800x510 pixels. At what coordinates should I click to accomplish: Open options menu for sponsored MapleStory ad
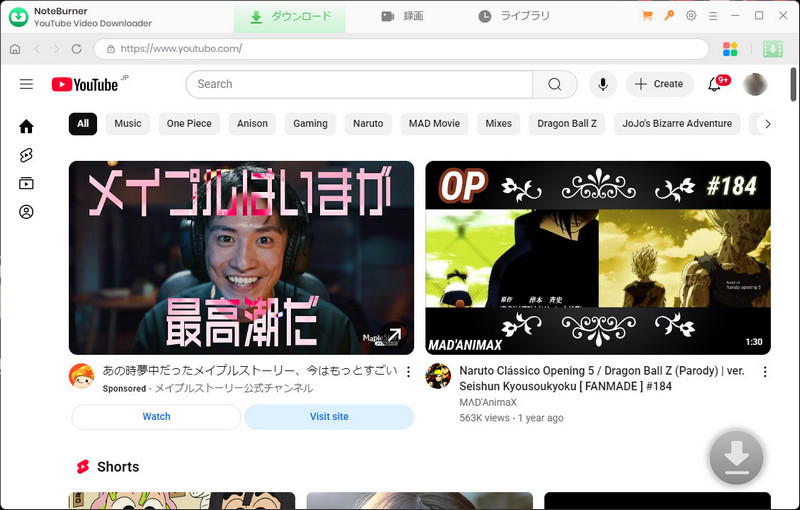pyautogui.click(x=408, y=372)
